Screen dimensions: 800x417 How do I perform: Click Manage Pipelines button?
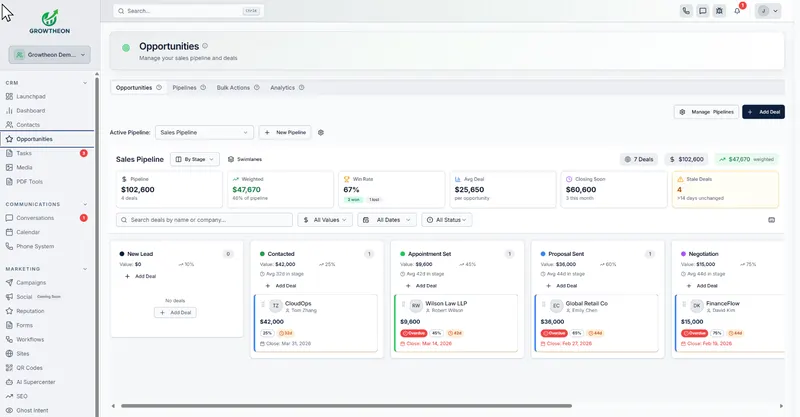point(707,112)
